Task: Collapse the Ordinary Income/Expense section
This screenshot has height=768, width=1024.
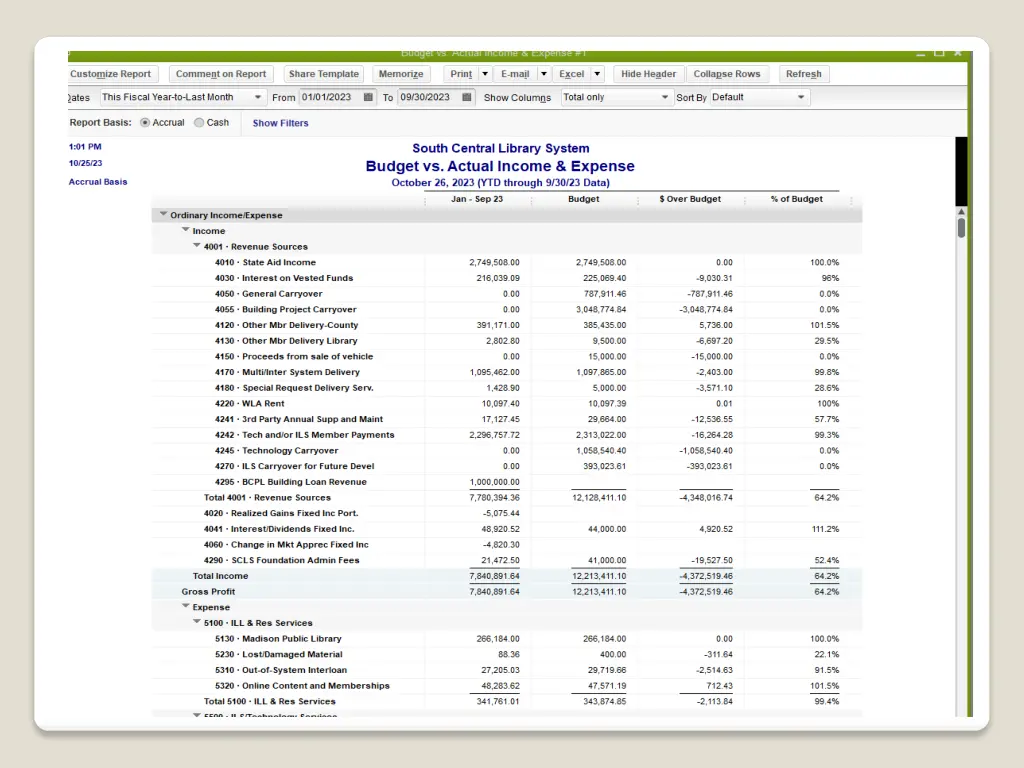Action: coord(163,214)
